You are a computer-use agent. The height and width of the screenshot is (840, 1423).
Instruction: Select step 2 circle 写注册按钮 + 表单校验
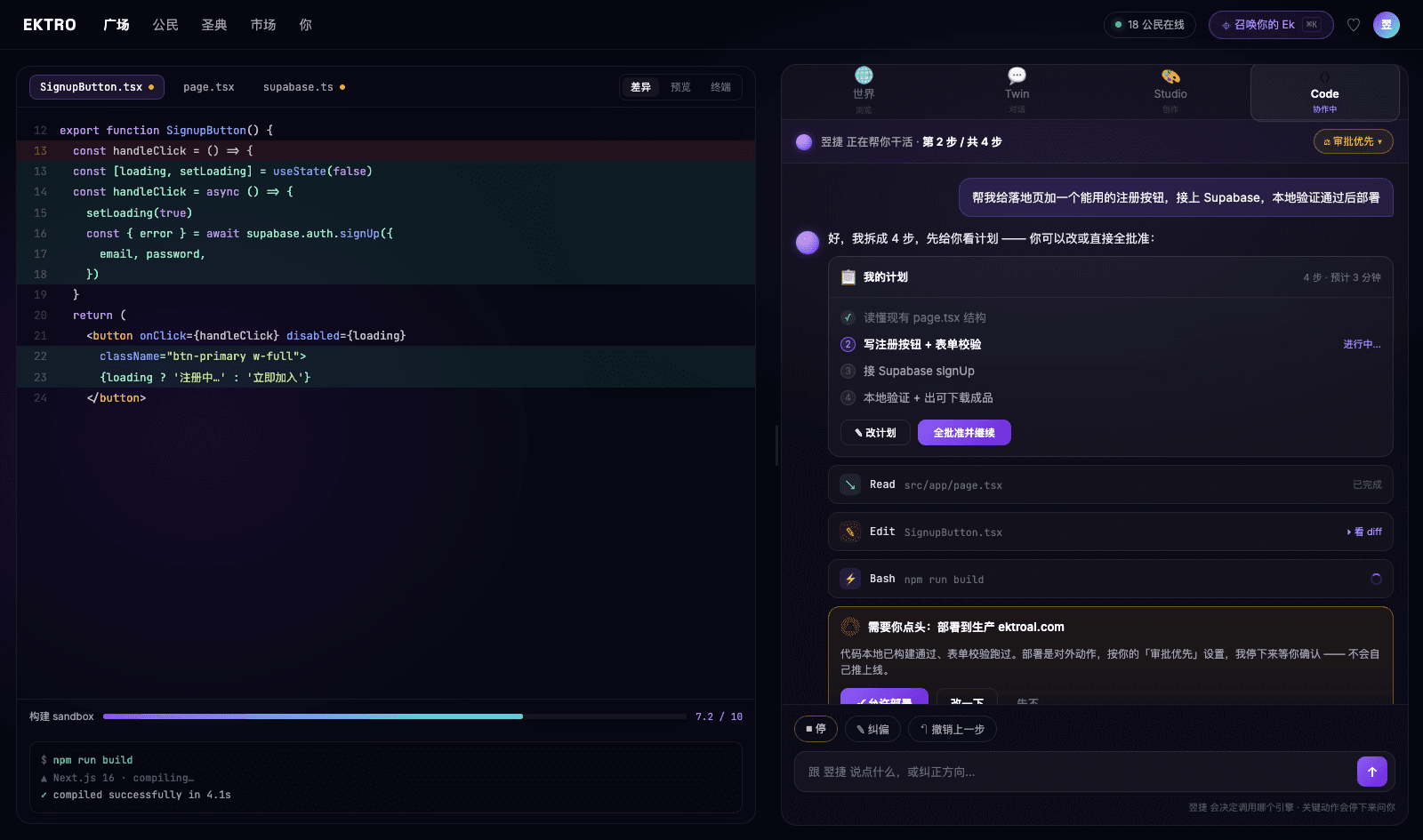click(x=848, y=344)
